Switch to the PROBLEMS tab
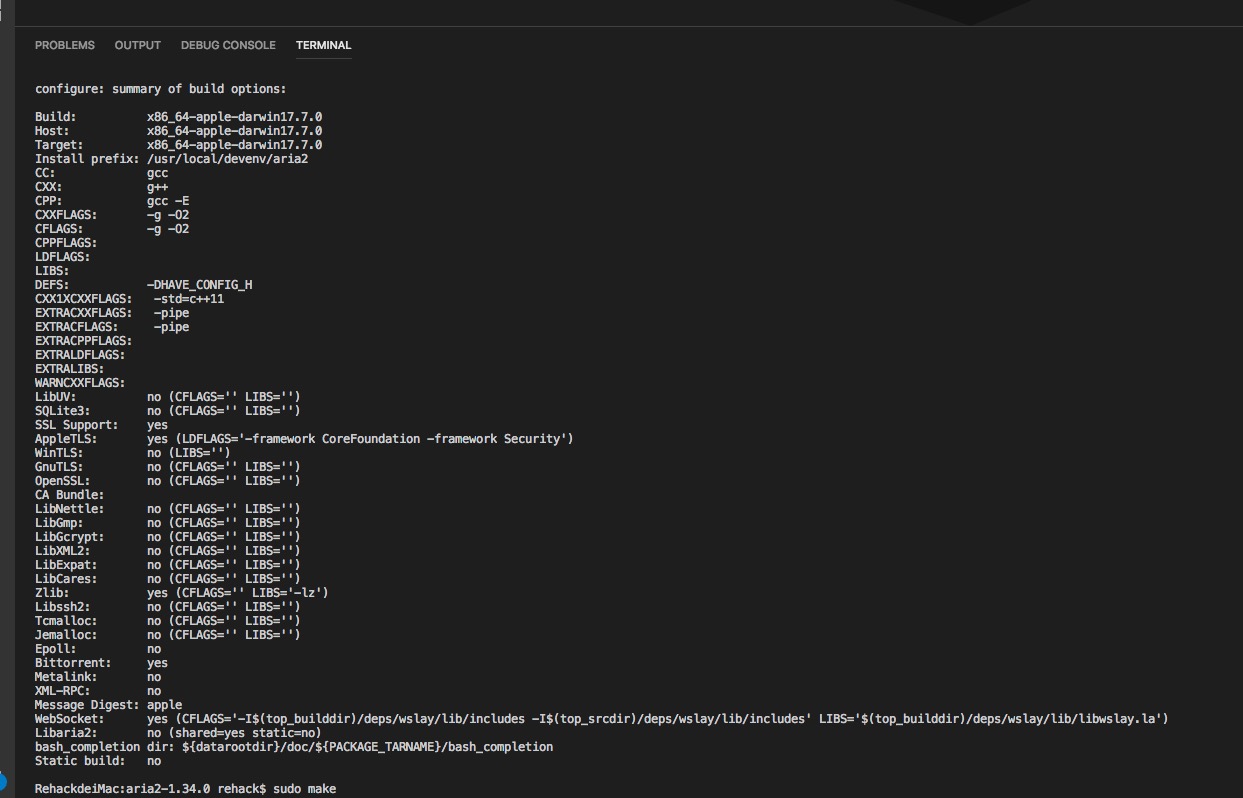Image resolution: width=1243 pixels, height=798 pixels. 65,45
